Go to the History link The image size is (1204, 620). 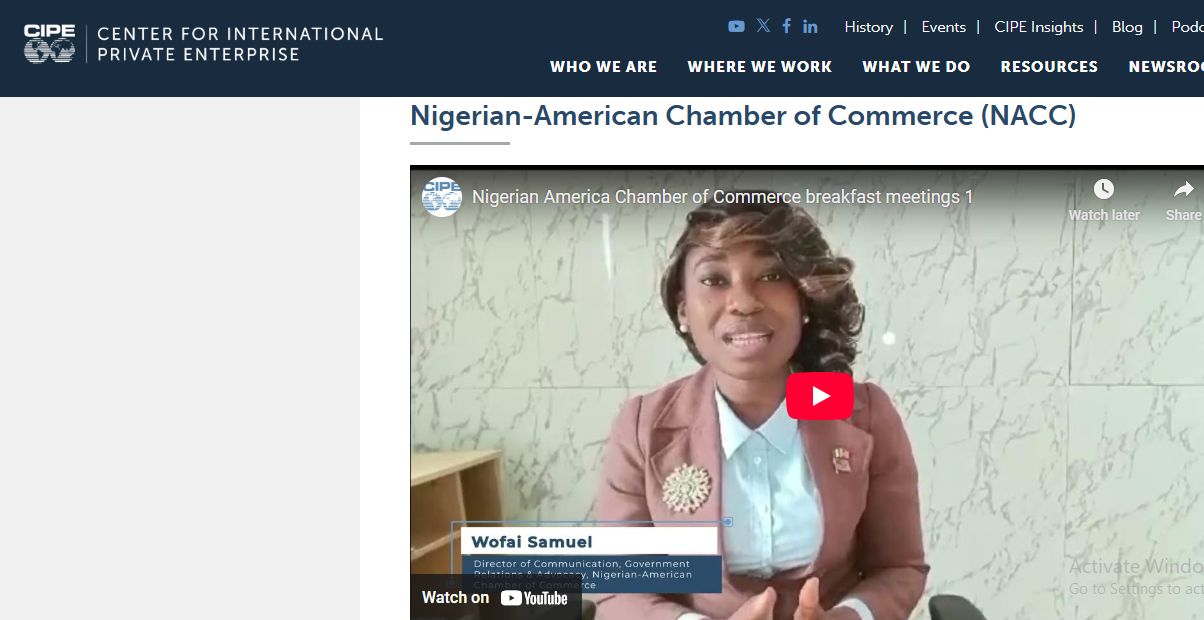pos(868,27)
